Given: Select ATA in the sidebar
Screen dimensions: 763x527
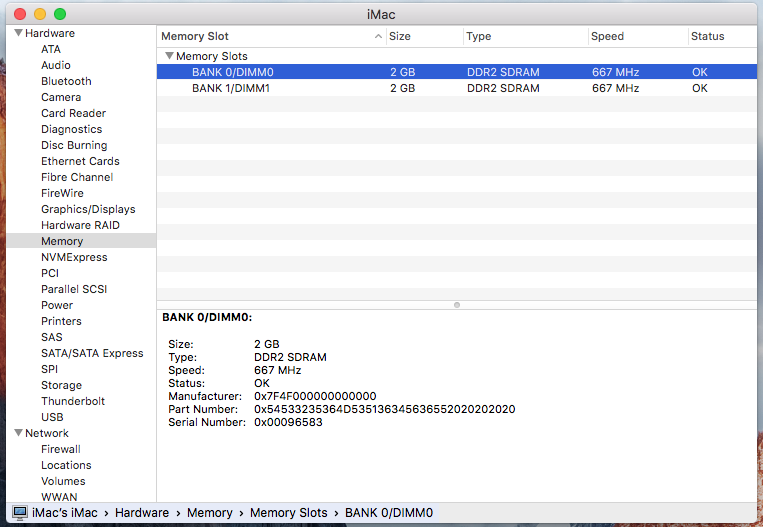Looking at the screenshot, I should pyautogui.click(x=51, y=49).
